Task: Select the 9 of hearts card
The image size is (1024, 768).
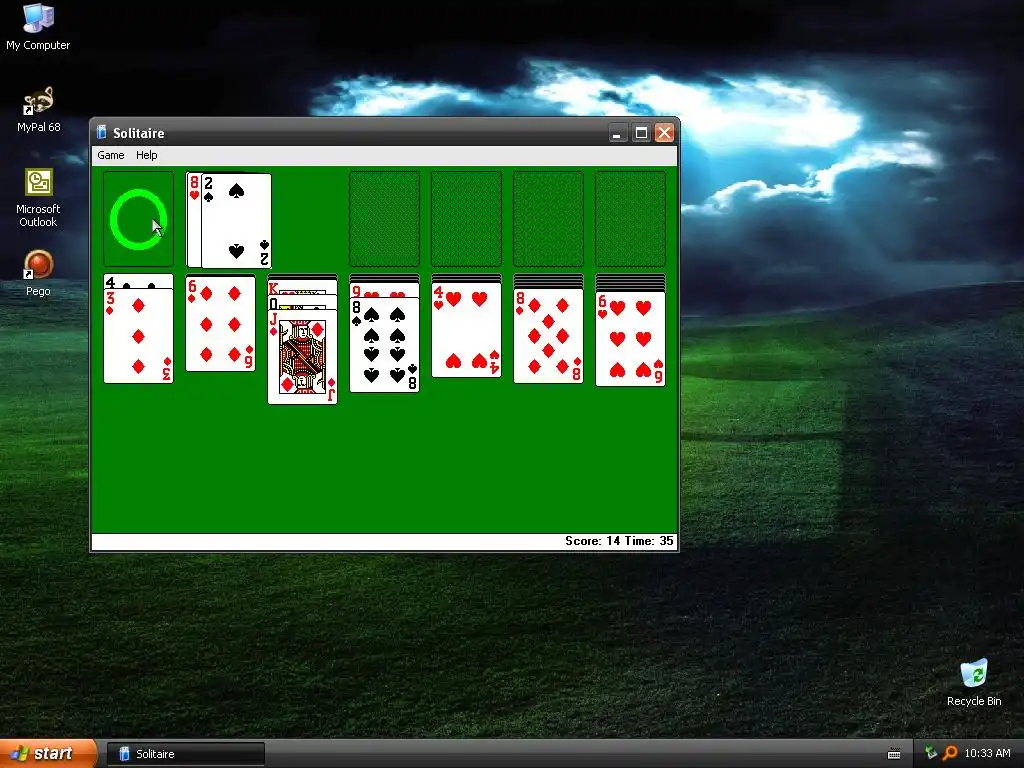Action: [x=384, y=290]
